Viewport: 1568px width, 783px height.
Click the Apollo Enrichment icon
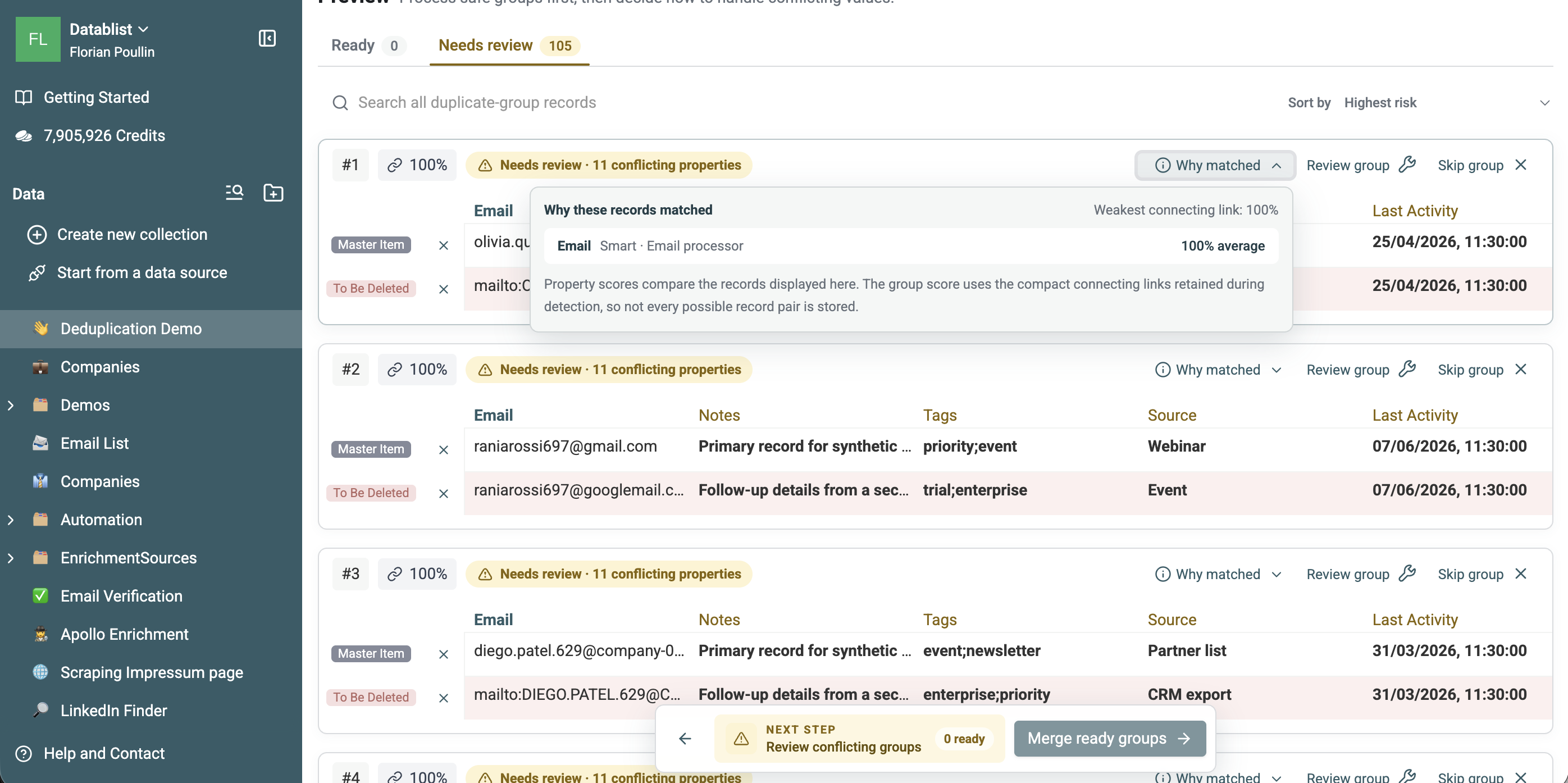click(x=40, y=634)
